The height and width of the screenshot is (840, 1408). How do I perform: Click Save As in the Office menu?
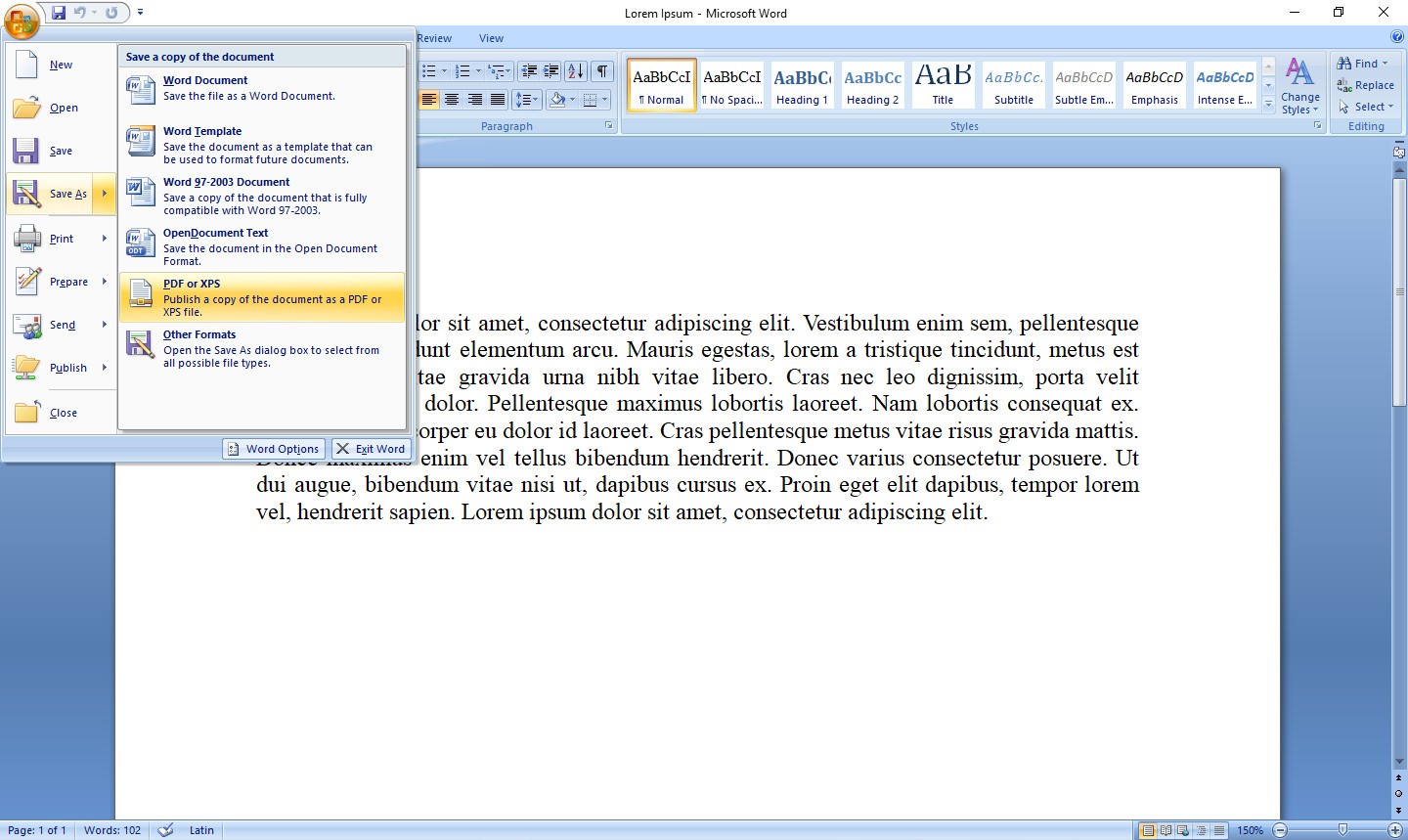(x=50, y=194)
